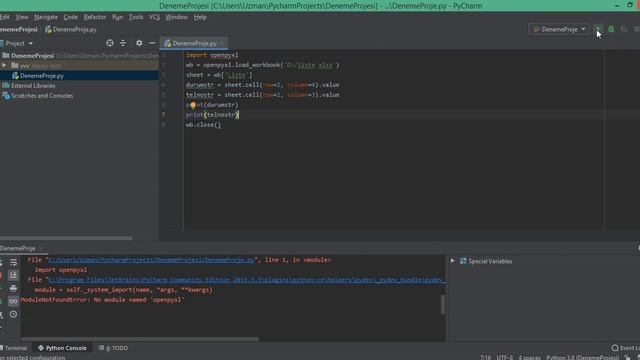Toggle scroll to end in console
This screenshot has width=640, height=360.
(x=13, y=275)
